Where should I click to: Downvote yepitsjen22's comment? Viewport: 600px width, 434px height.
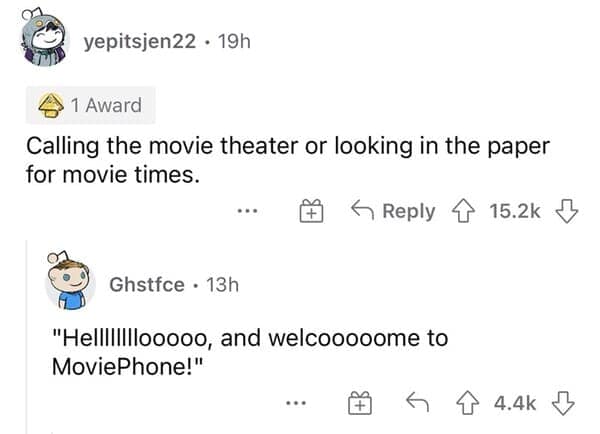[565, 211]
